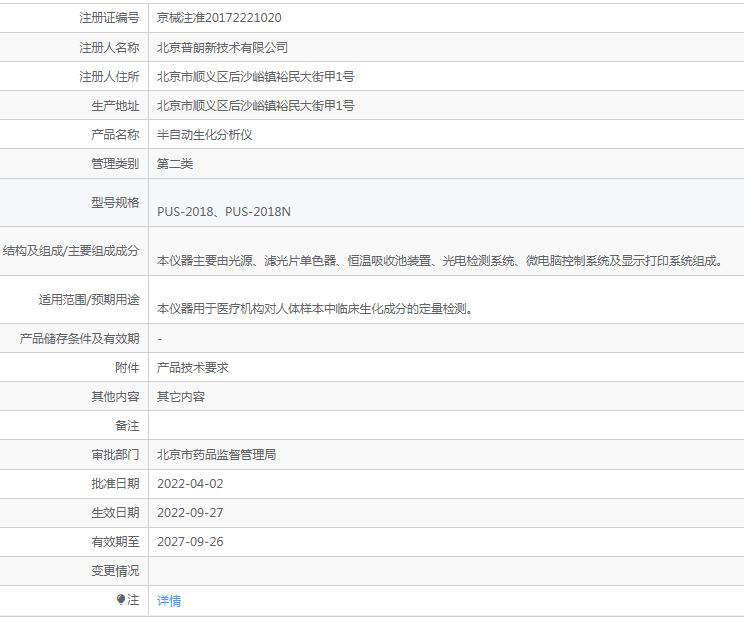Click expiry date 2027-09-26

190,541
